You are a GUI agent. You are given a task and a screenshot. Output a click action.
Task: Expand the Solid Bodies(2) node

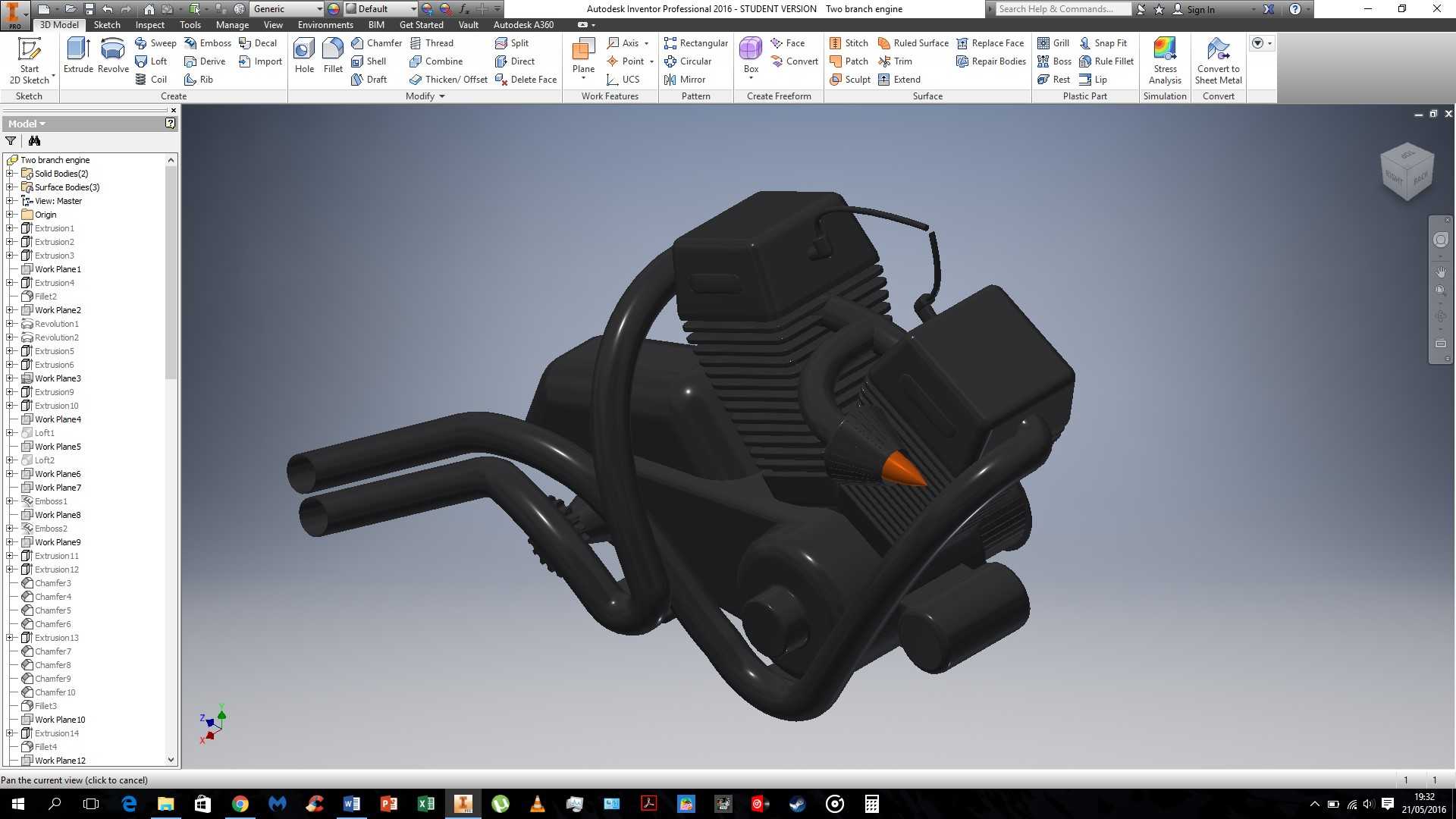point(10,174)
